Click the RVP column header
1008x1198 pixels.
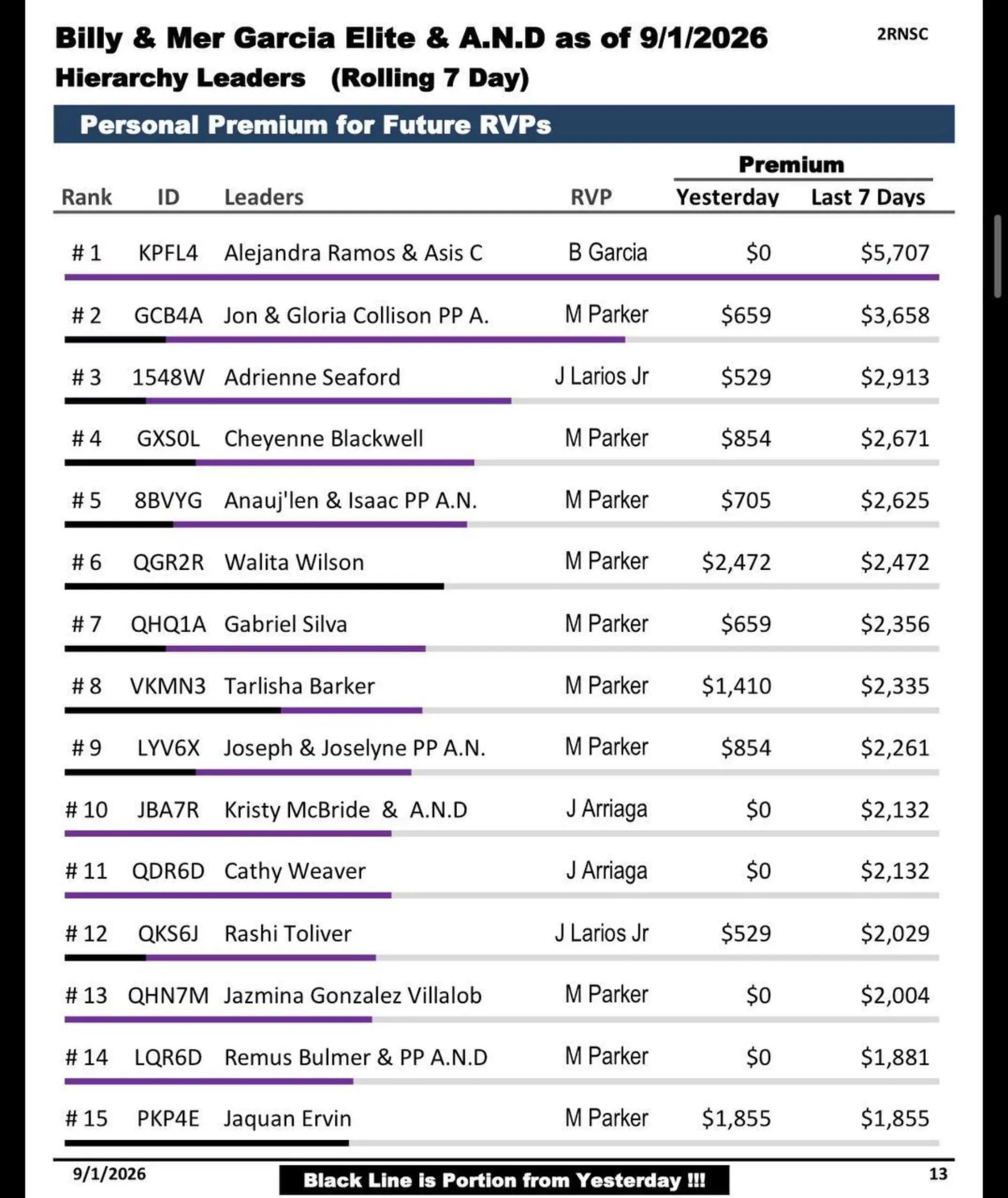point(591,197)
